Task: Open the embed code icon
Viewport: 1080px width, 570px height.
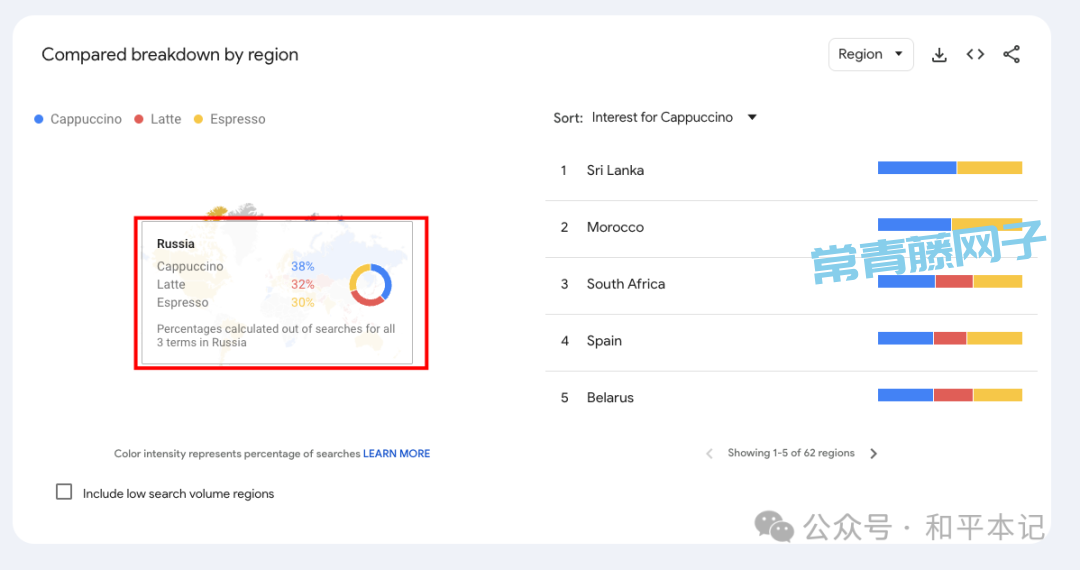Action: pyautogui.click(x=975, y=54)
